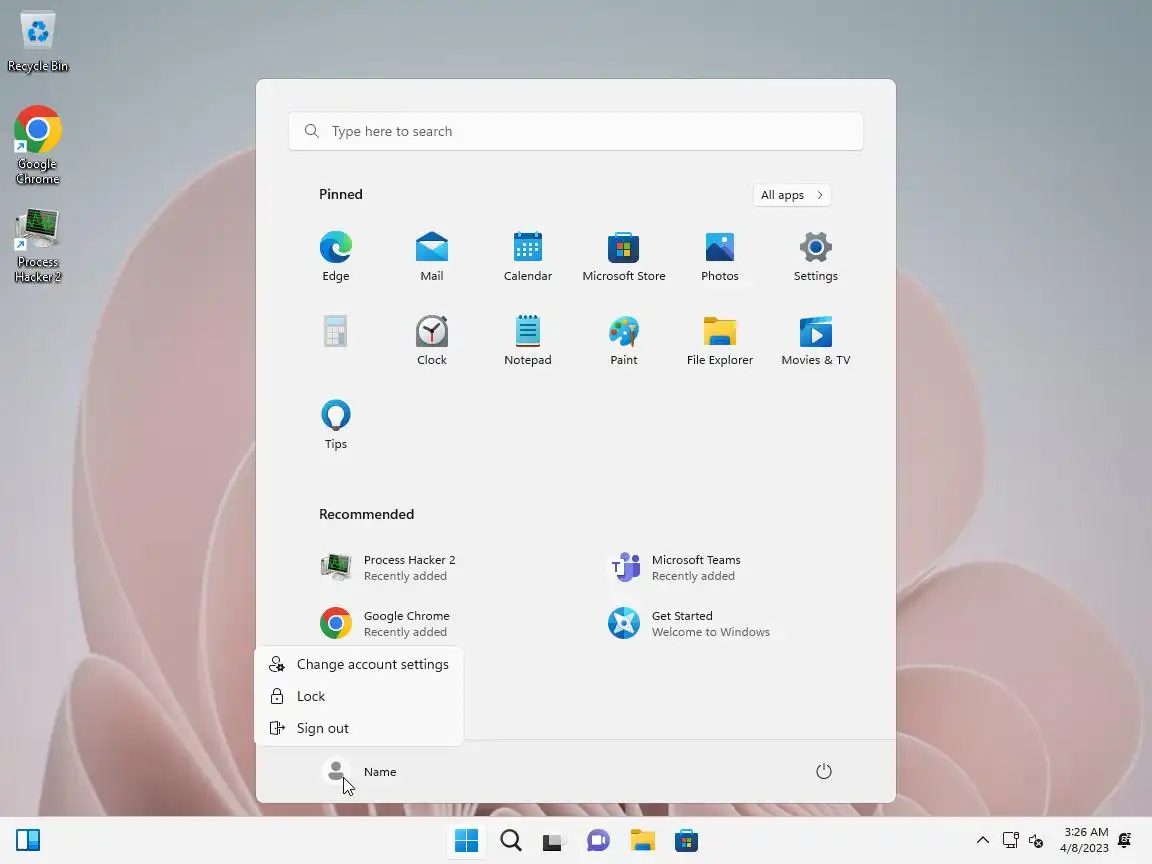Viewport: 1152px width, 864px height.
Task: Click the unlabeled Calculator icon
Action: click(x=336, y=331)
